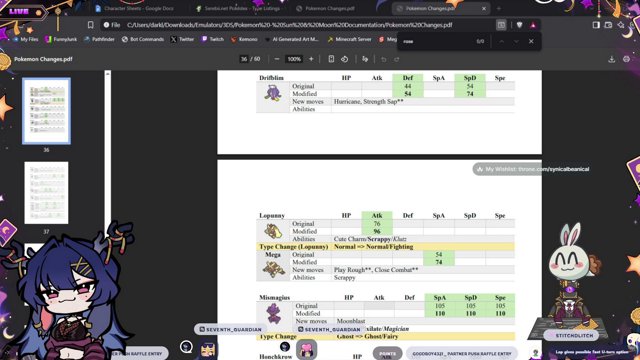640x360 pixels.
Task: Download the PDF file
Action: [x=611, y=59]
